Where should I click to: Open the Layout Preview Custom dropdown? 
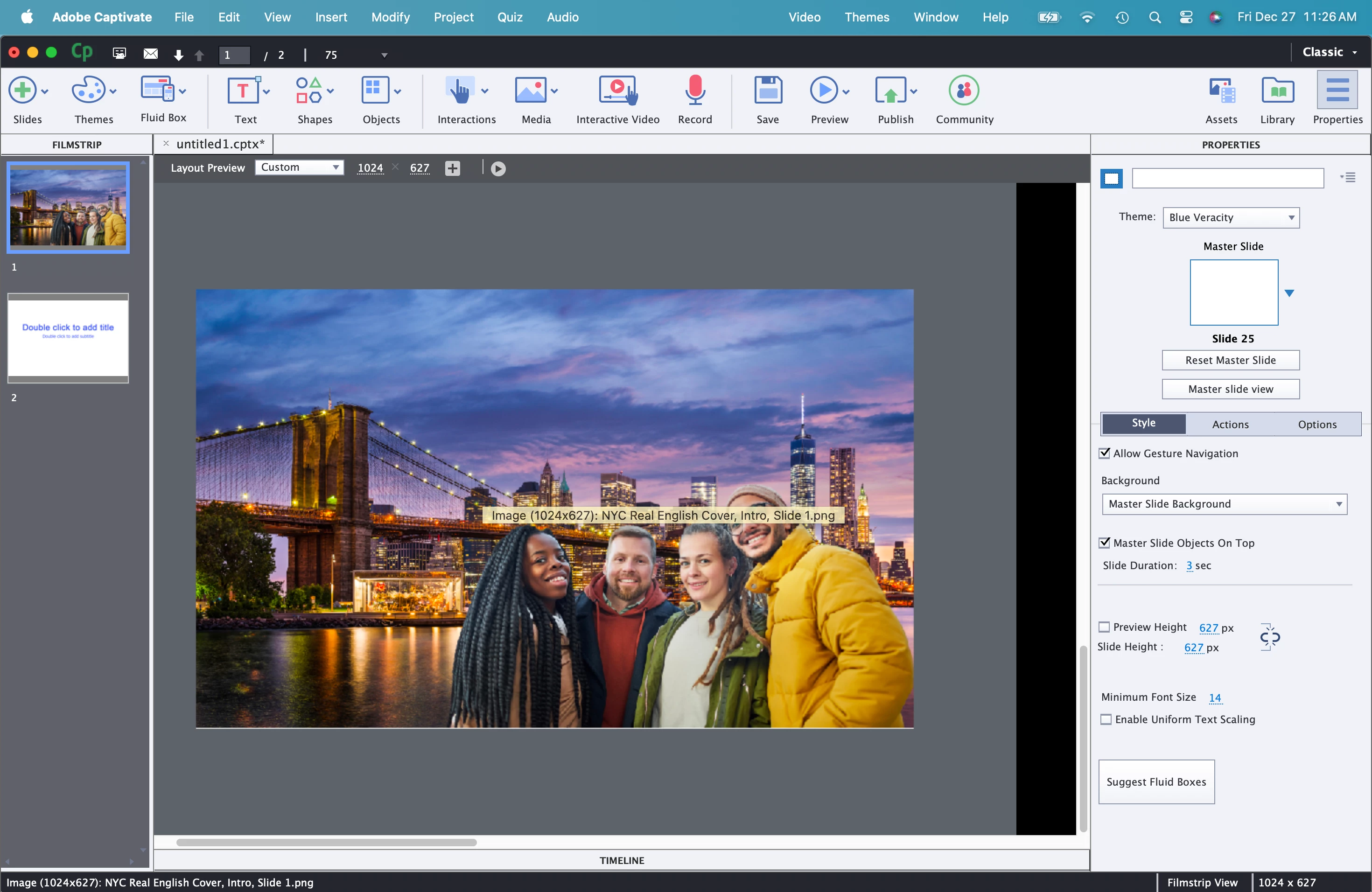click(x=299, y=167)
